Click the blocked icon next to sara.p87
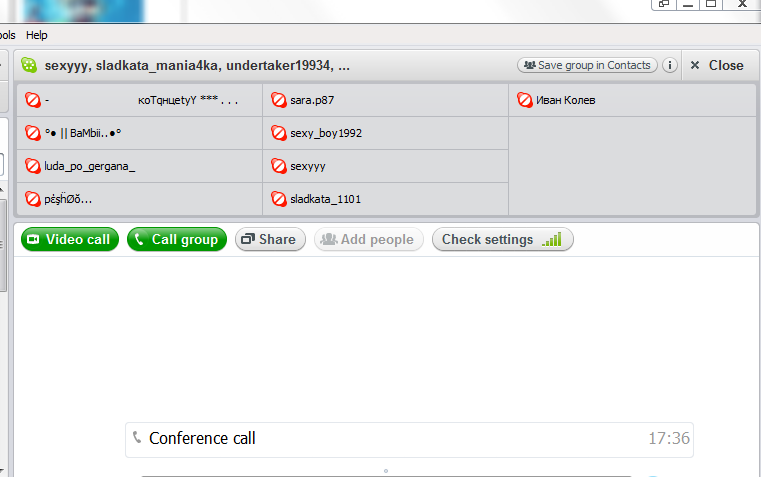The image size is (761, 477). point(279,100)
